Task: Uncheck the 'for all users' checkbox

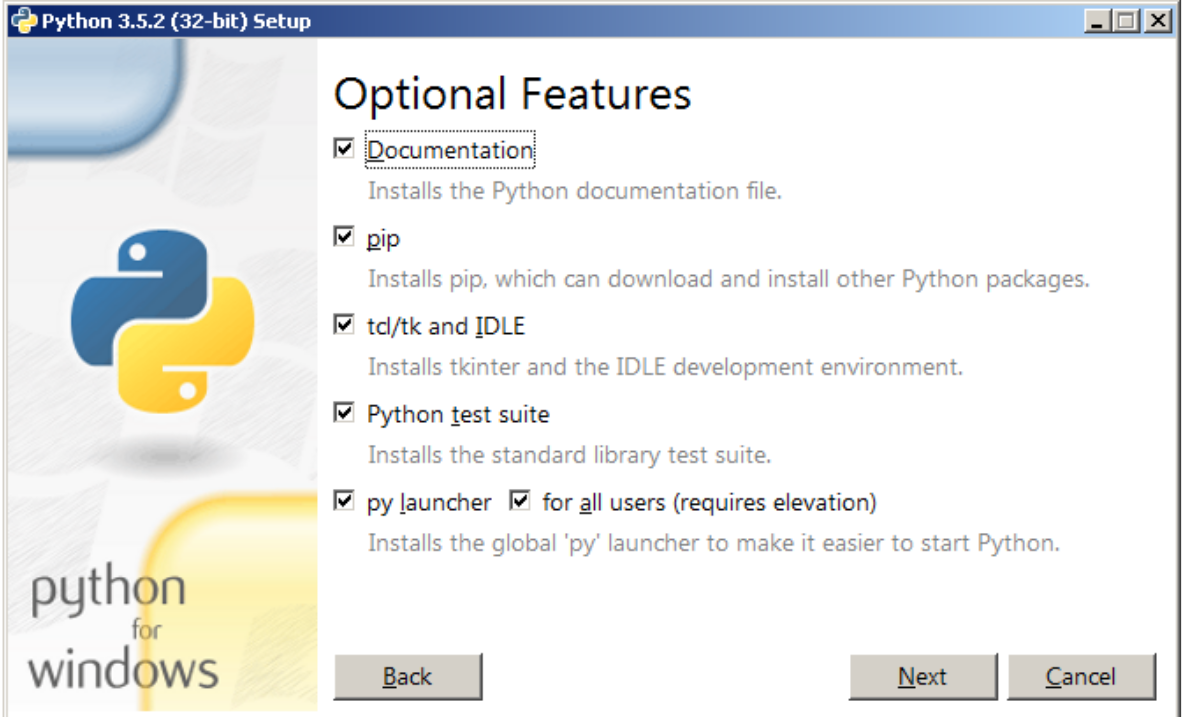Action: coord(519,501)
